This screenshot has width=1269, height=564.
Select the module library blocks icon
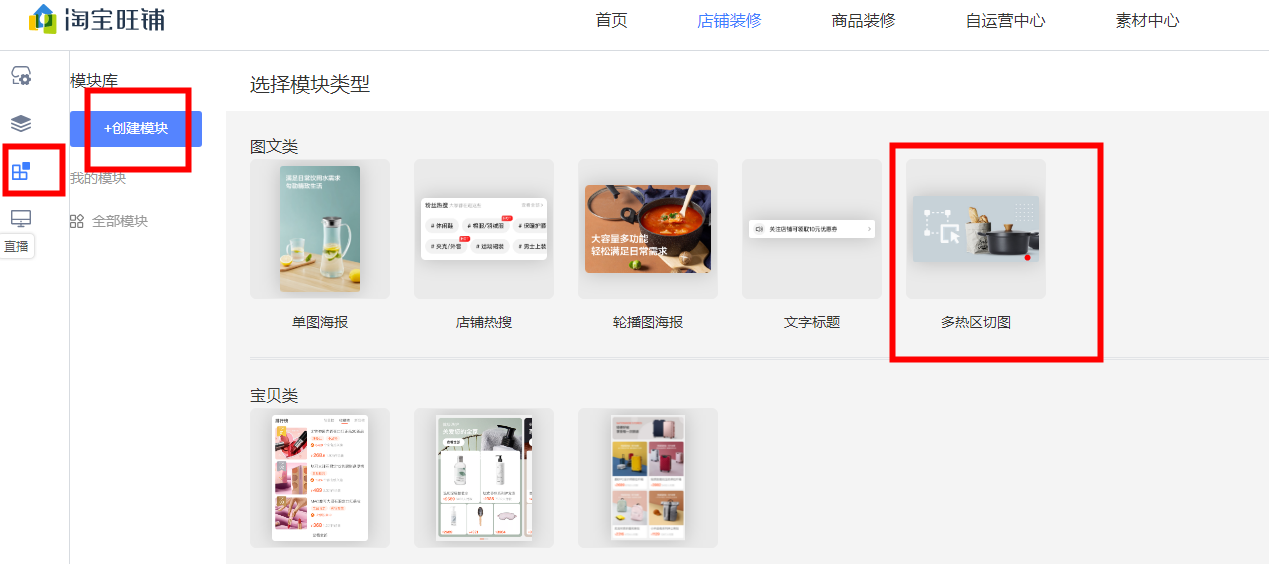(x=21, y=171)
